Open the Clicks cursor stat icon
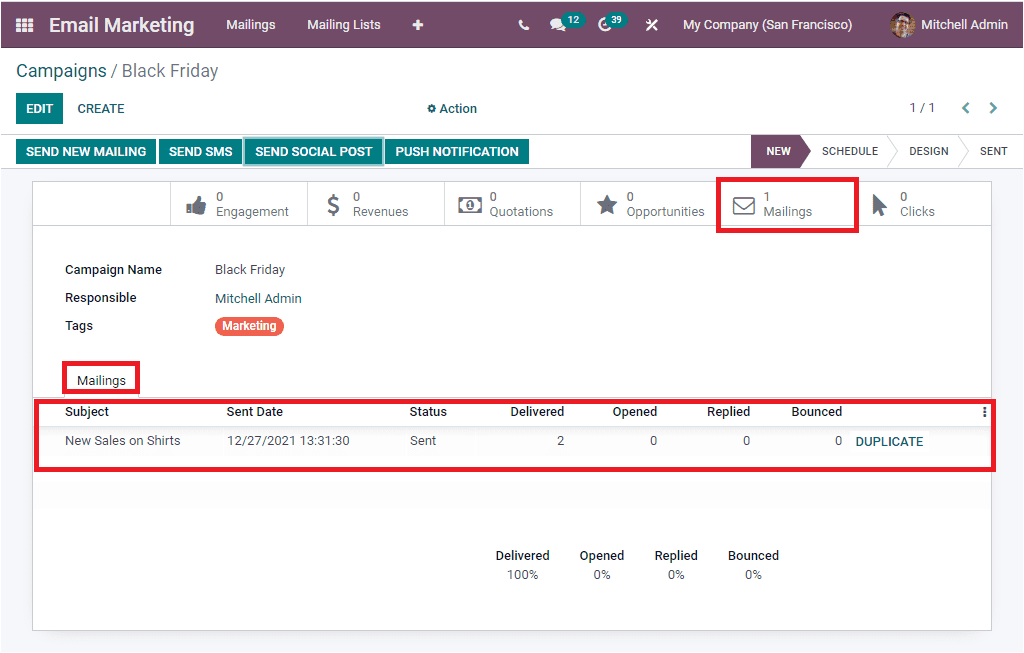This screenshot has width=1024, height=653. point(878,203)
